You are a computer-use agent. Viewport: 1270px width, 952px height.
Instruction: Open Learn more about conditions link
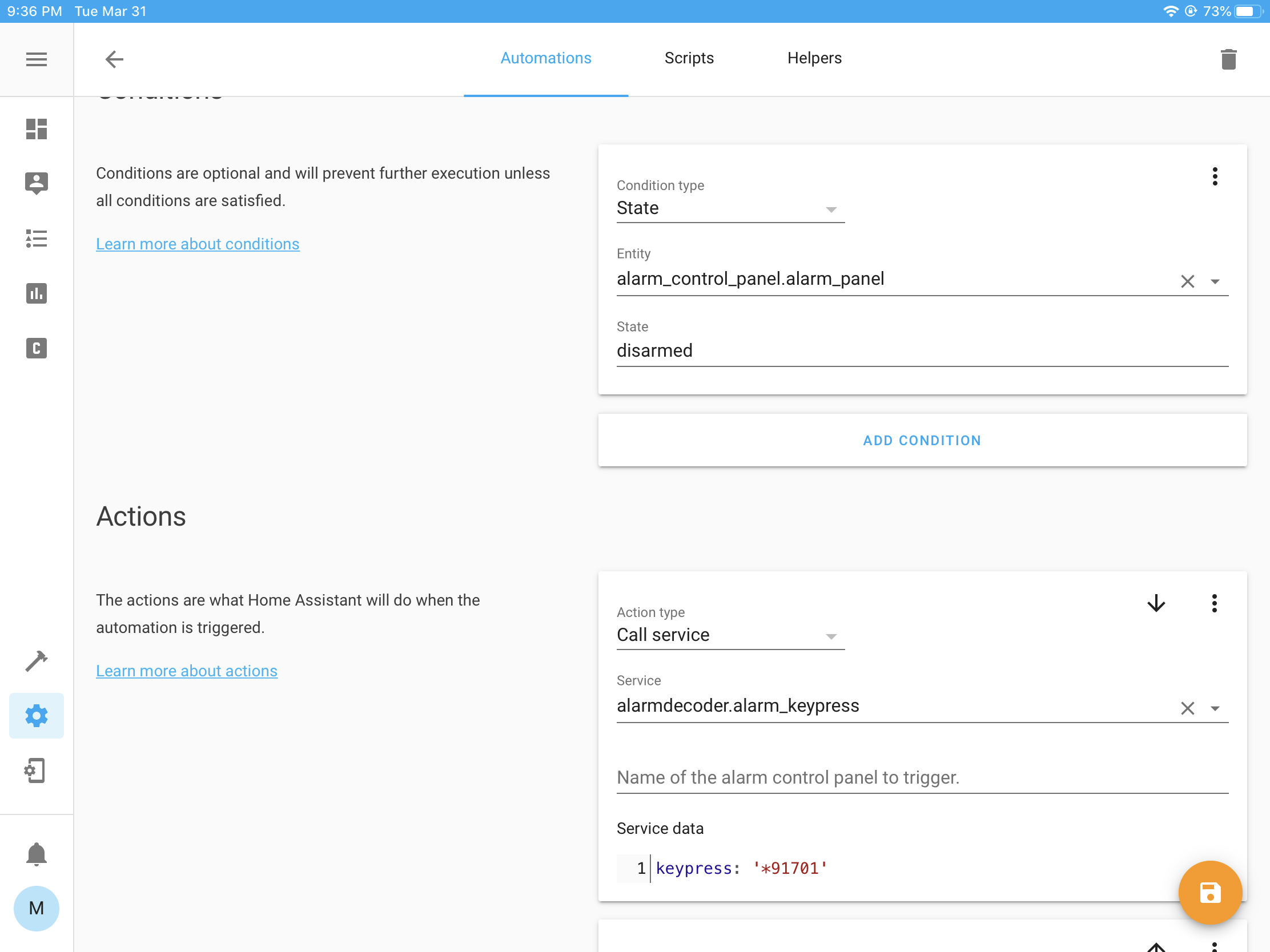tap(198, 244)
